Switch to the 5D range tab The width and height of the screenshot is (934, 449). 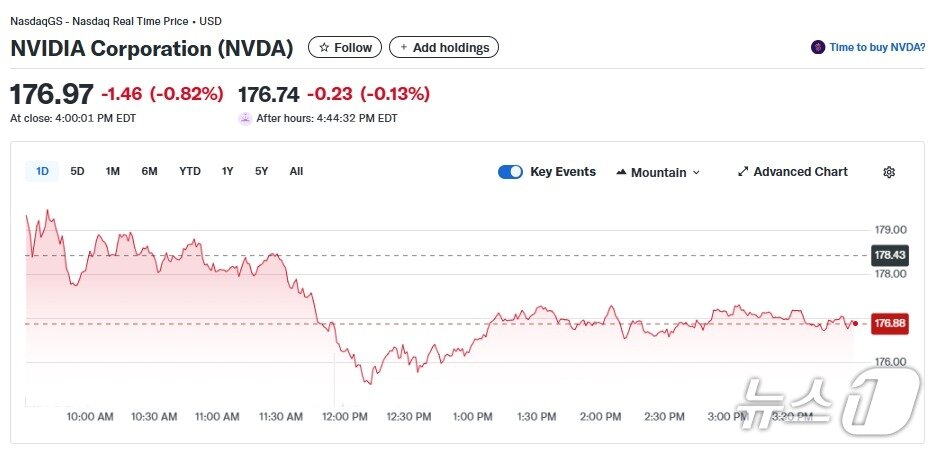[77, 171]
